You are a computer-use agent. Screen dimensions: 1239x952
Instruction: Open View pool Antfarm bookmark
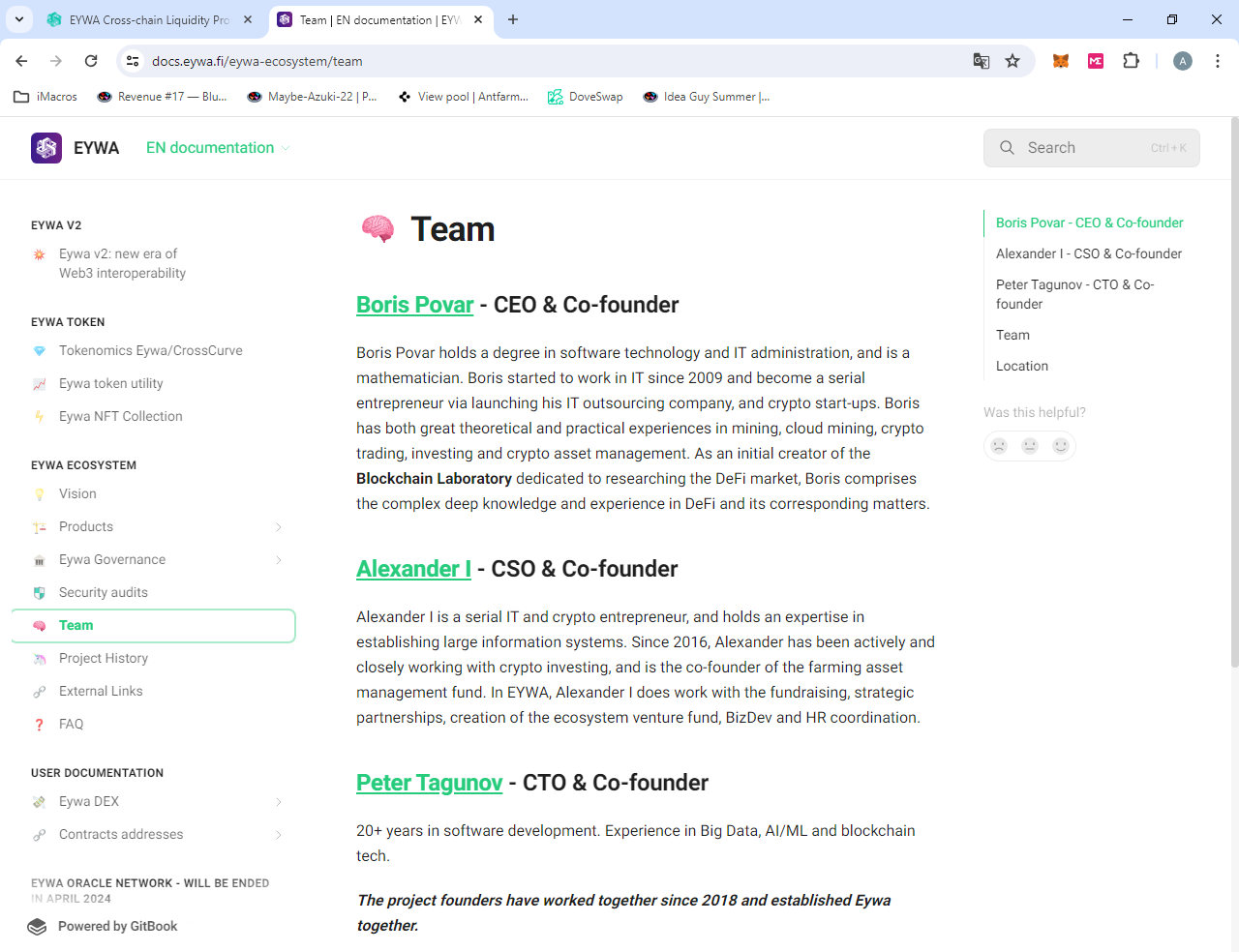tap(463, 97)
